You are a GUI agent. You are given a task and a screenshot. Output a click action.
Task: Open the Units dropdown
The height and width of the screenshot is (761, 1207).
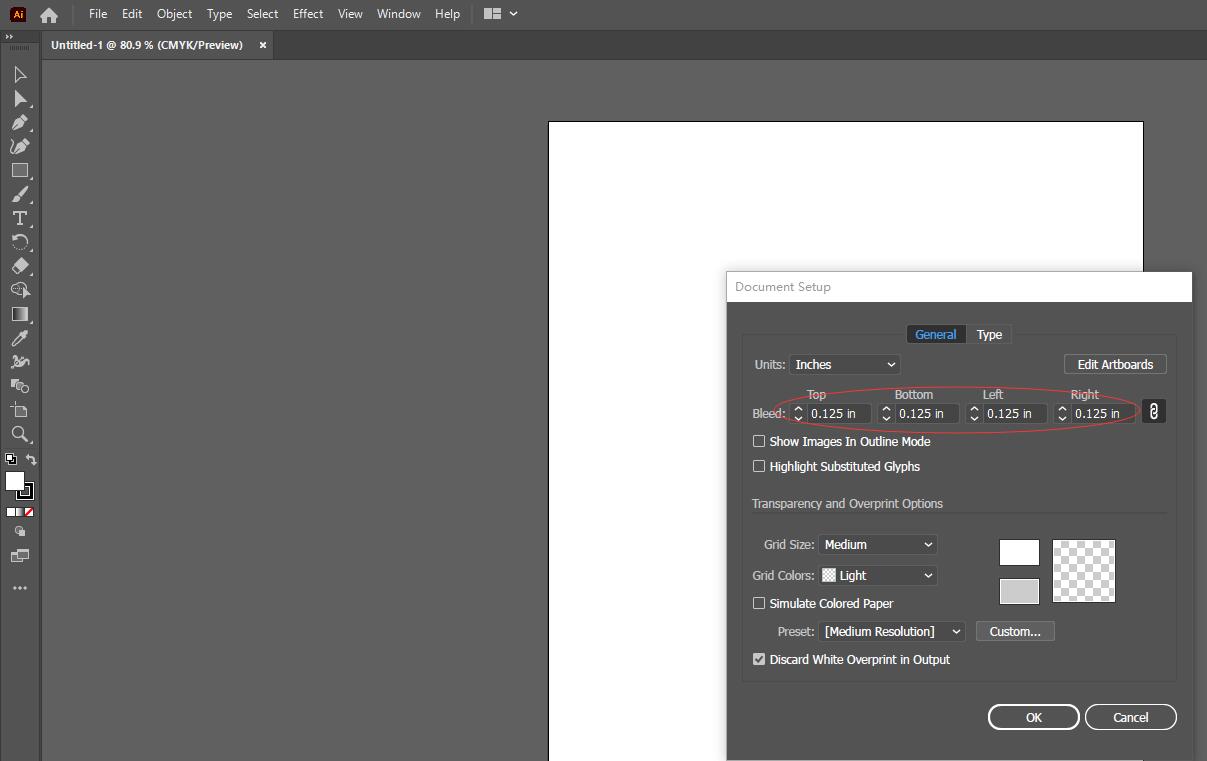[x=844, y=364]
